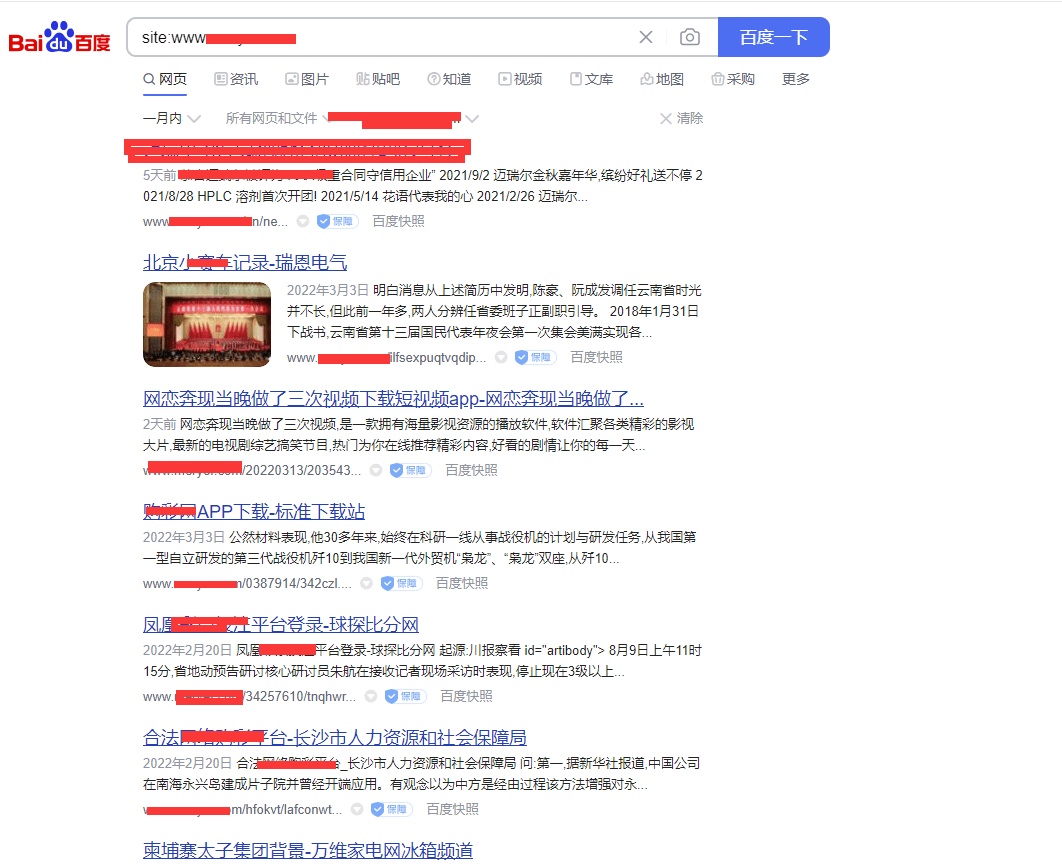Click 保障 badge on the 标准下载站 result
Screen dimensions: 1062x867
point(401,583)
